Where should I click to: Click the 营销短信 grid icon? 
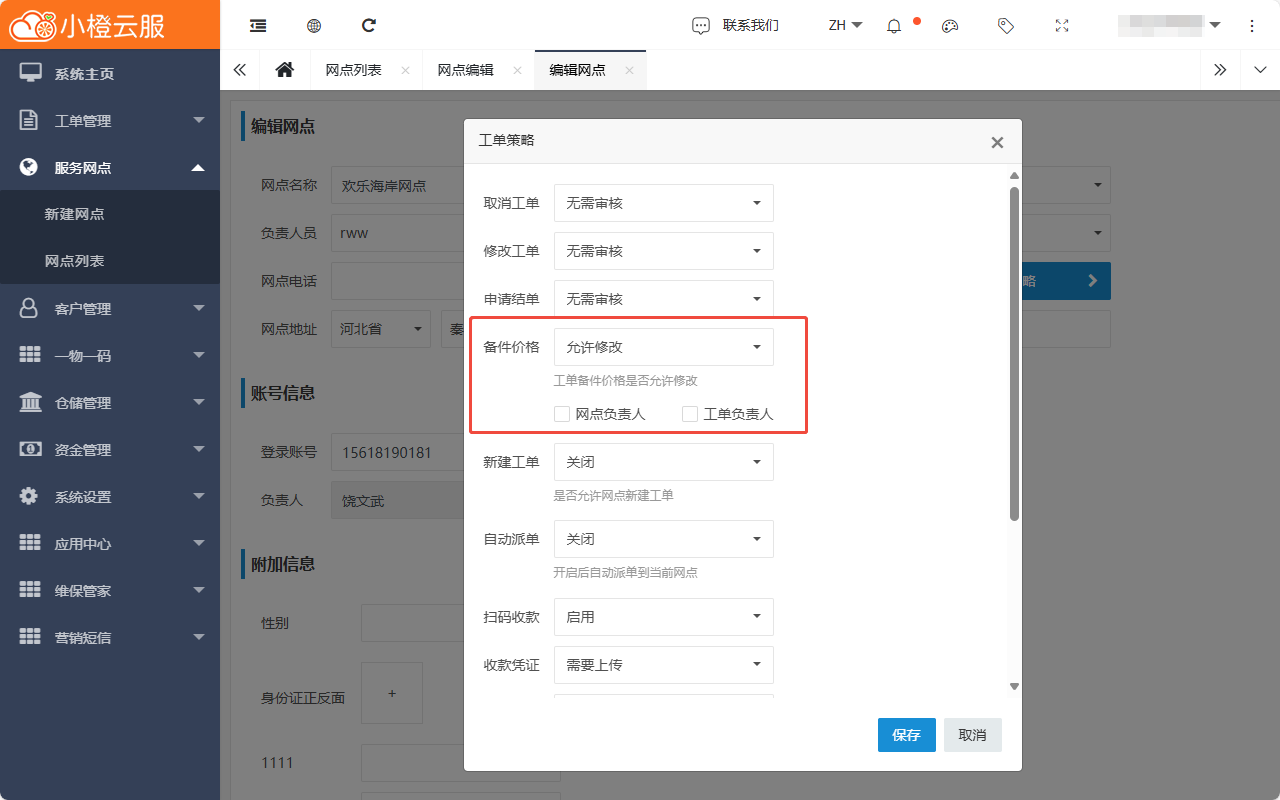[x=30, y=637]
